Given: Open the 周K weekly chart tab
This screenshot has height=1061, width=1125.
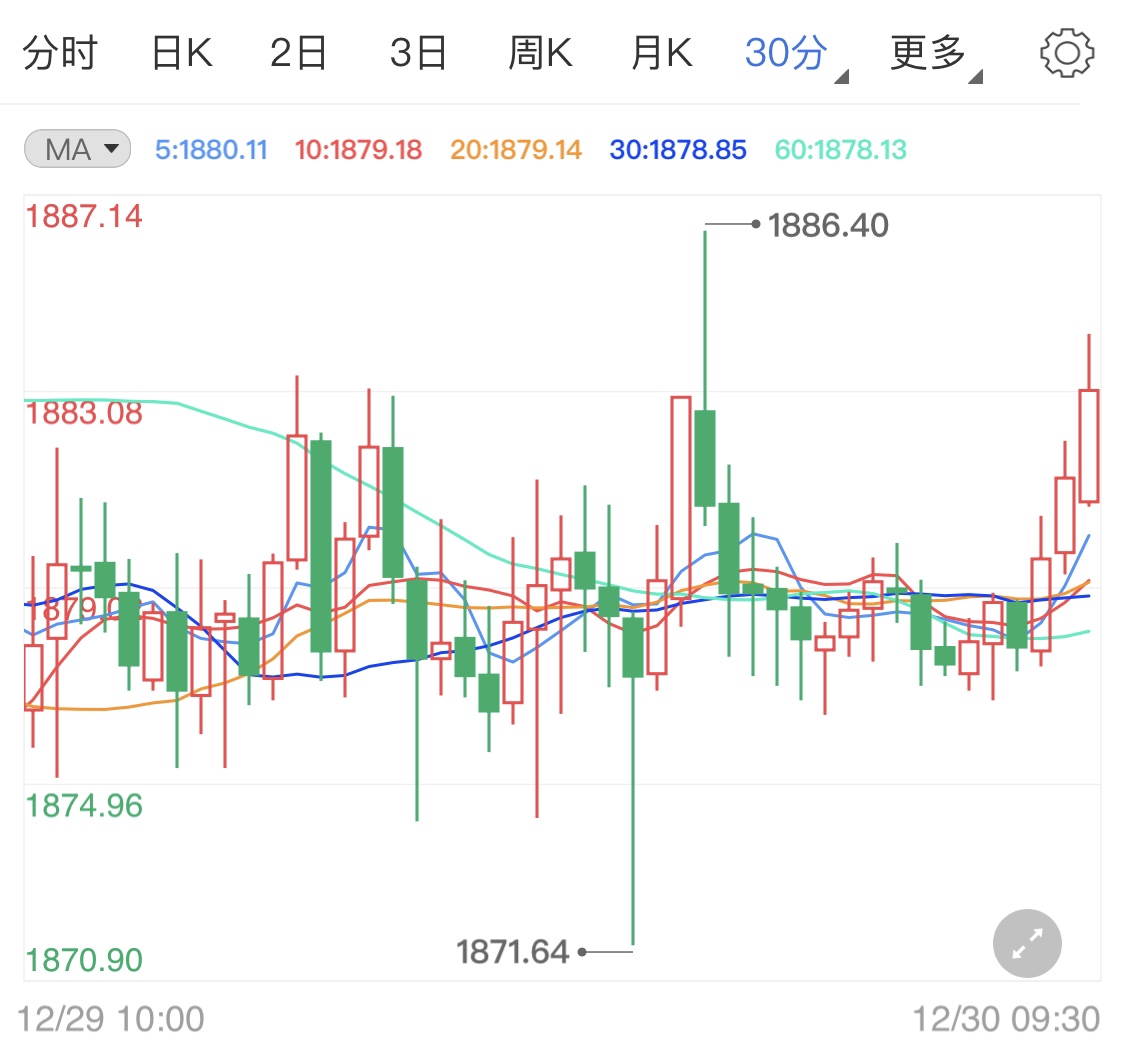Looking at the screenshot, I should point(540,53).
